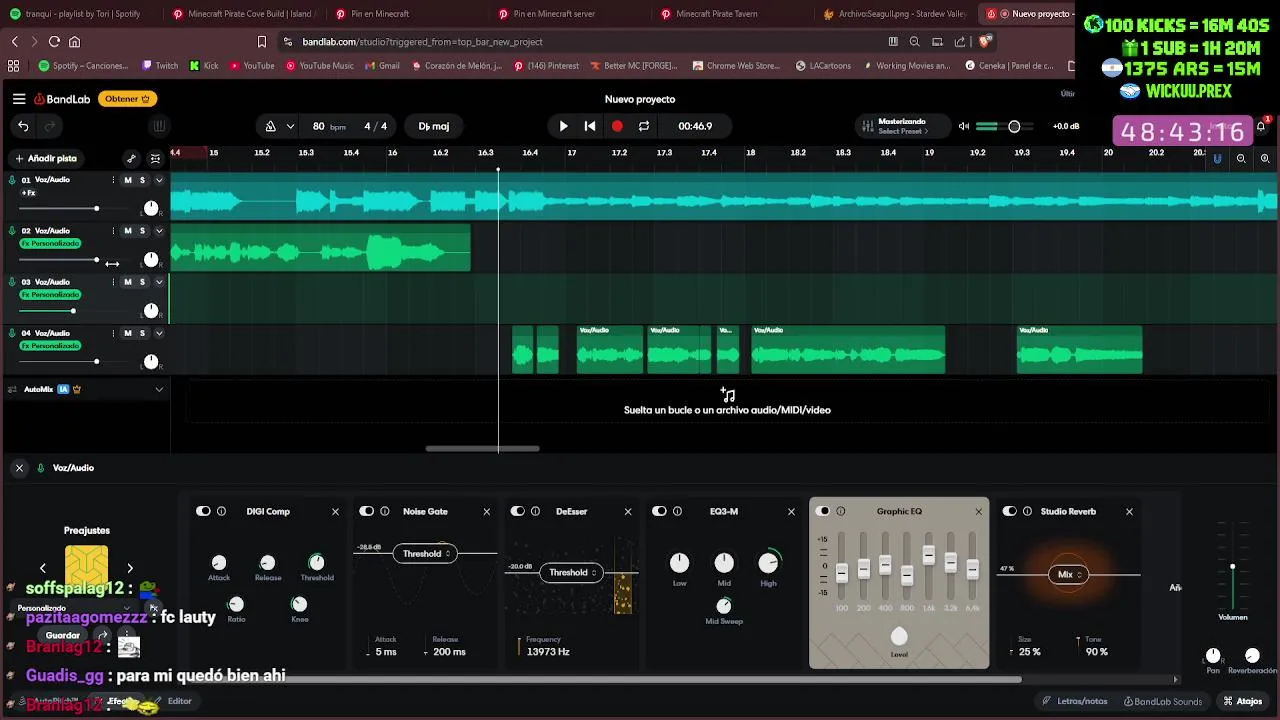Toggle loop cycle playback icon
This screenshot has height=720, width=1280.
pos(644,126)
